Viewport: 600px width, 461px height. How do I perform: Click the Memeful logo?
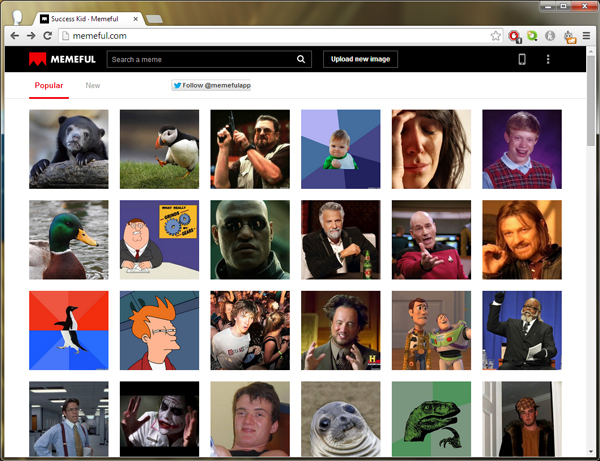coord(62,59)
